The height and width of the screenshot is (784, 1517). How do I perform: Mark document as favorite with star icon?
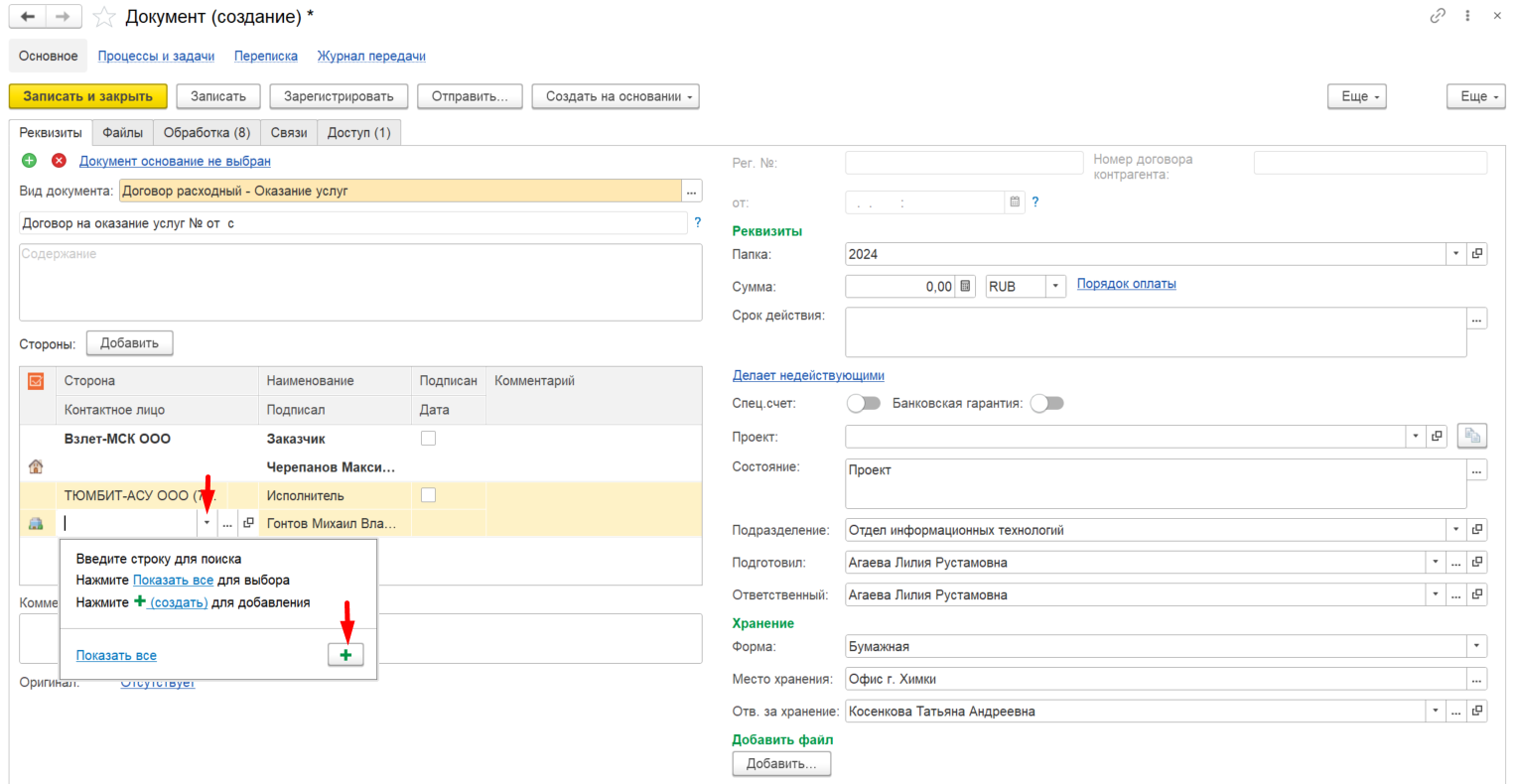click(104, 17)
